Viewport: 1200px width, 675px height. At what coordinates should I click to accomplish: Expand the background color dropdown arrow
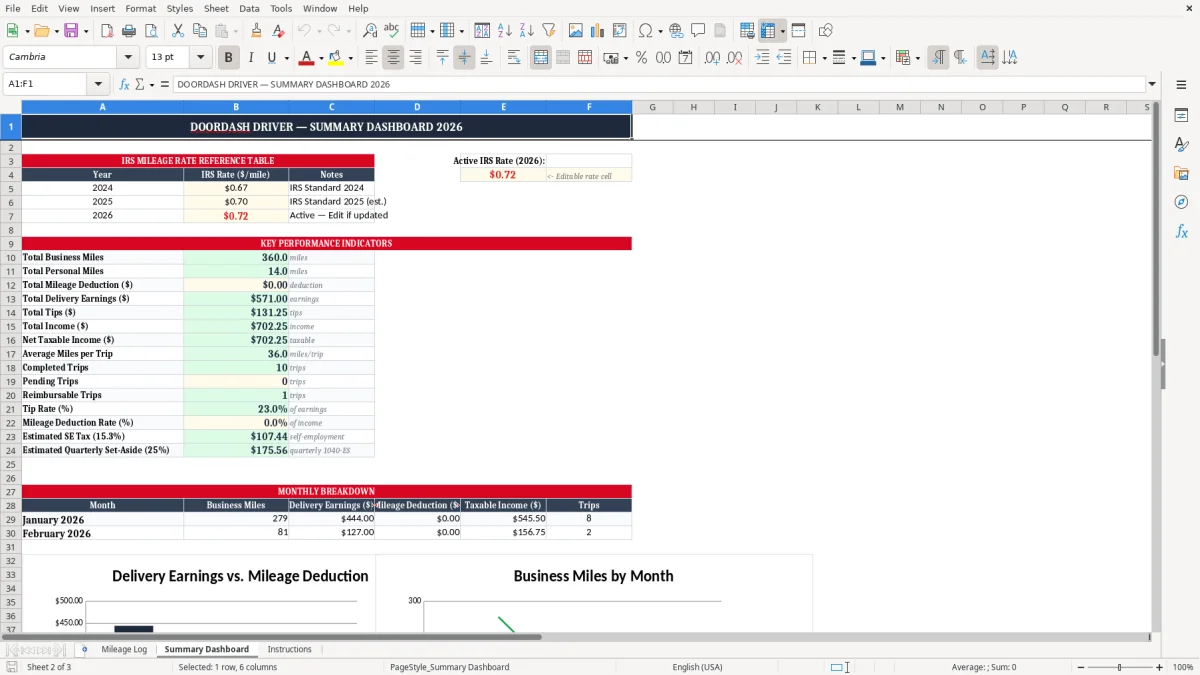pos(350,58)
